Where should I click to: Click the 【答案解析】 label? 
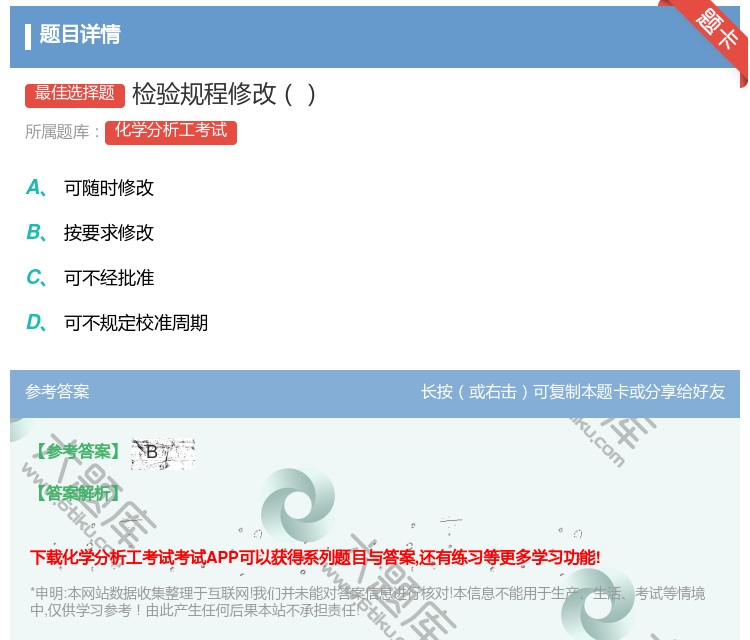pos(78,493)
